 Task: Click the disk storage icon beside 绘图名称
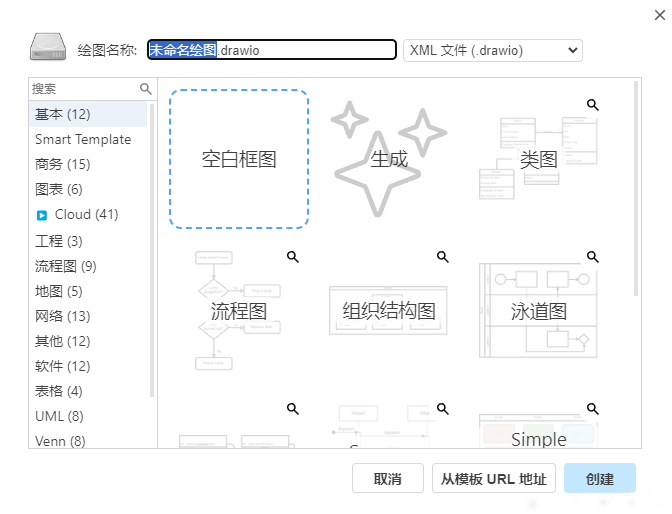coord(47,48)
